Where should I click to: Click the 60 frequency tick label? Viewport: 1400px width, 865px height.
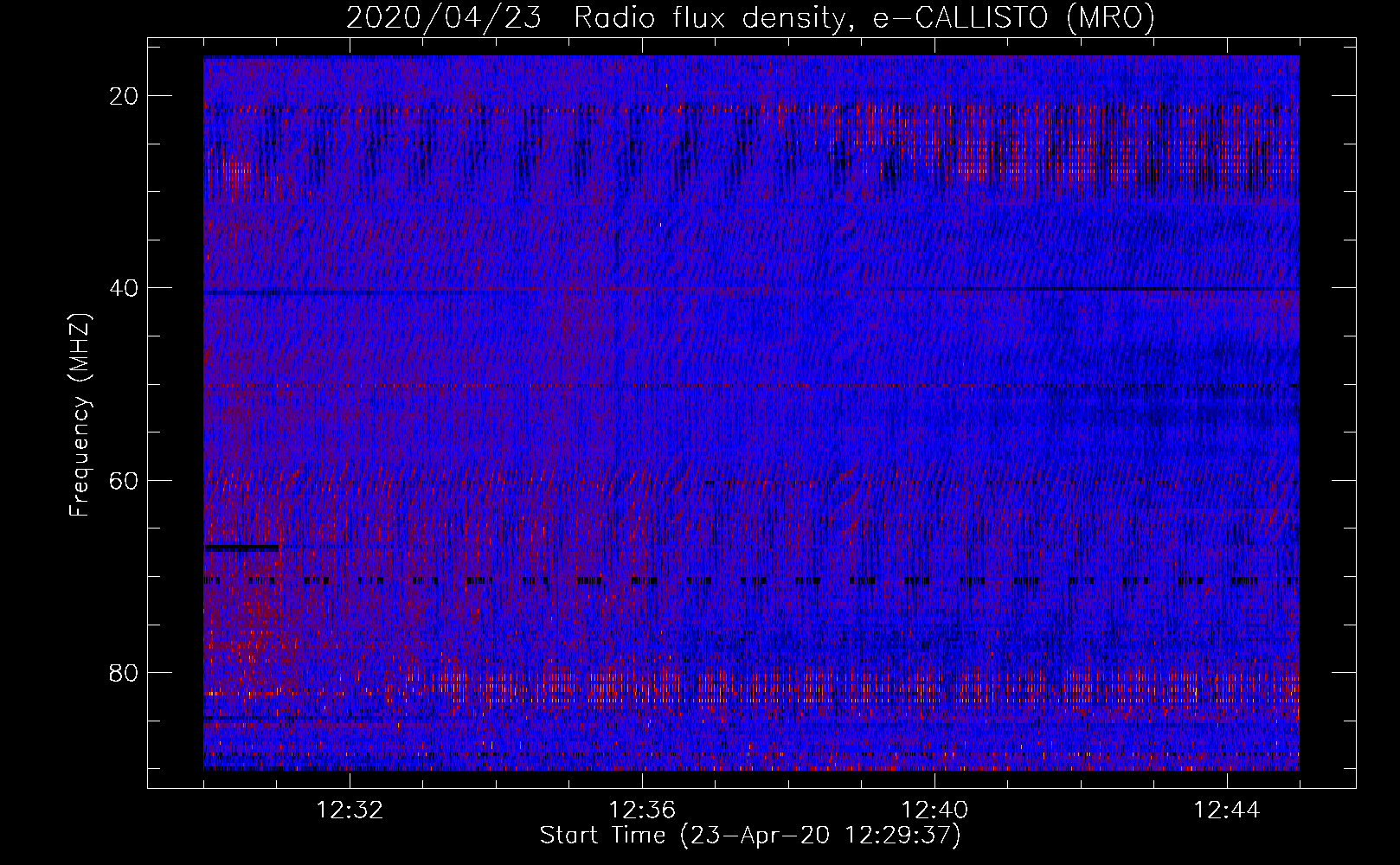(125, 480)
